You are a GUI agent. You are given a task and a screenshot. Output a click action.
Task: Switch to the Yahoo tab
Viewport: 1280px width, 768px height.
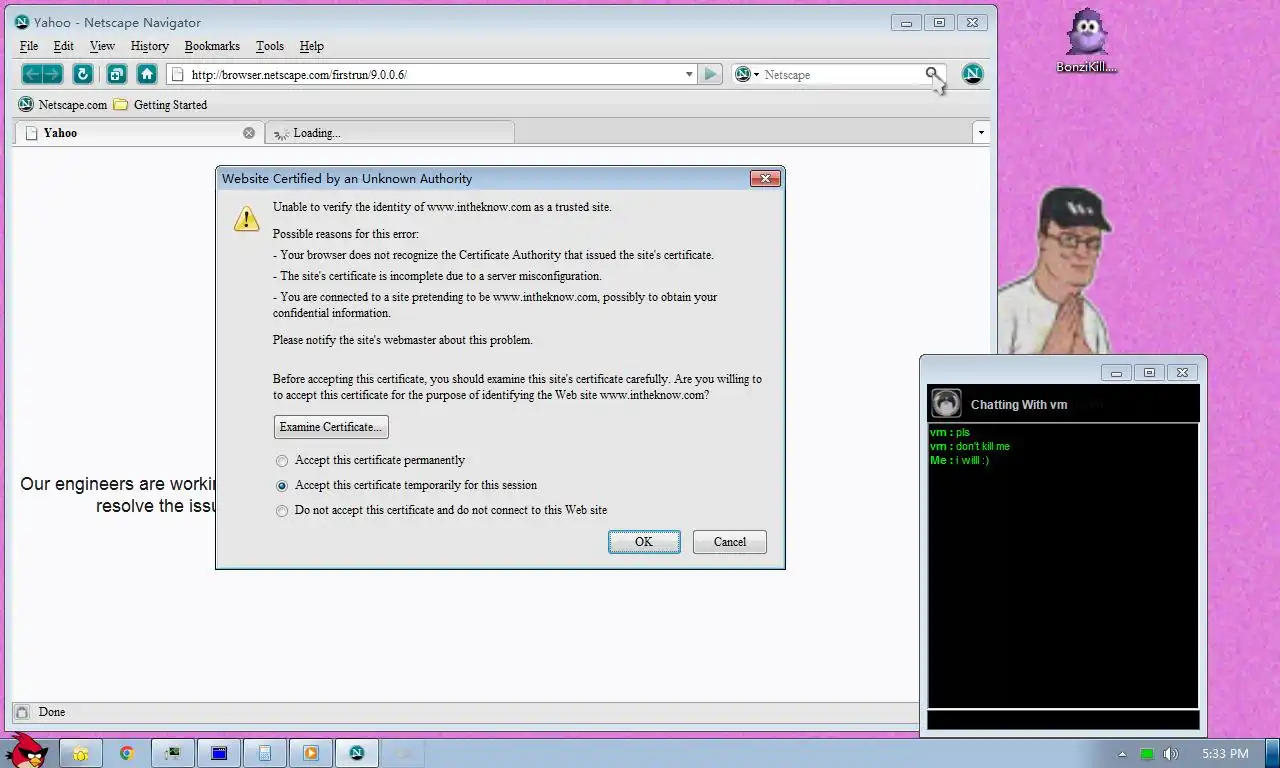click(138, 132)
